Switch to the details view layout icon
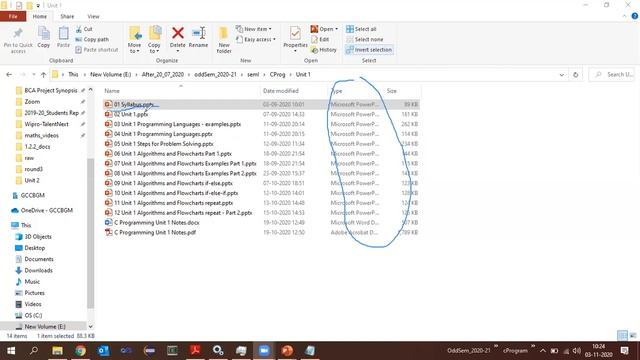 622,336
